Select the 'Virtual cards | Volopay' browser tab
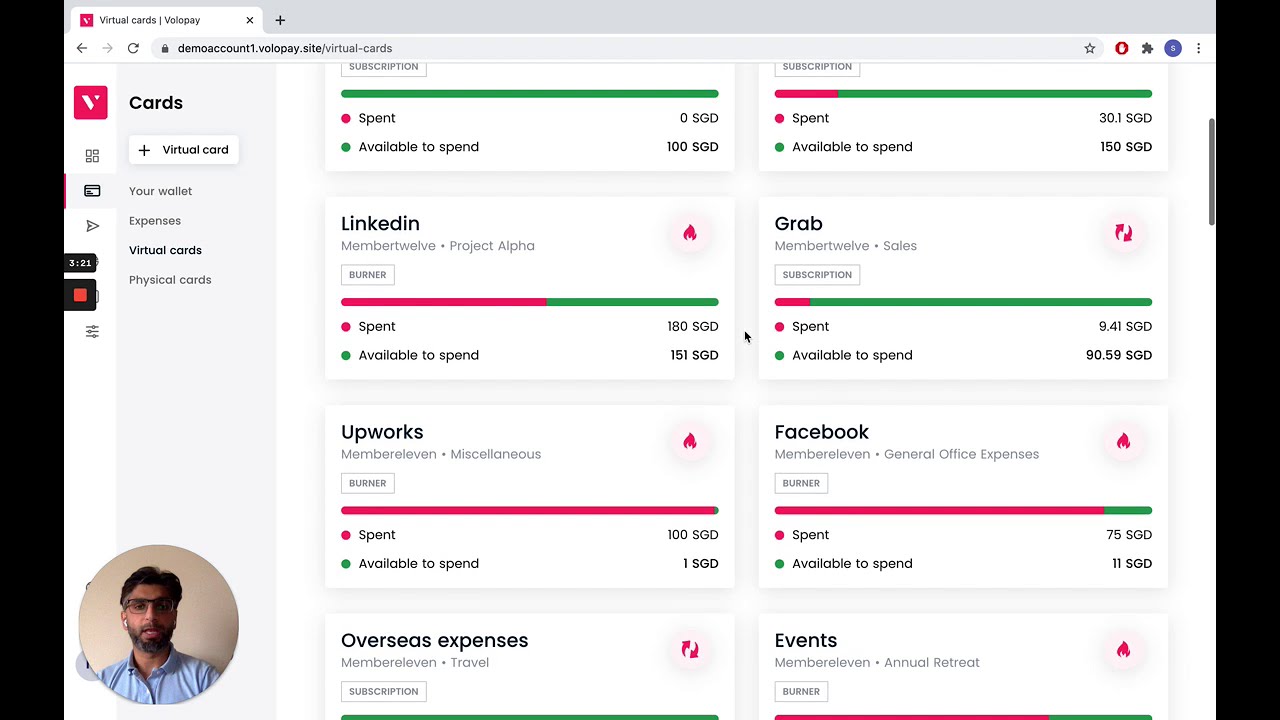The image size is (1280, 720). 165,20
